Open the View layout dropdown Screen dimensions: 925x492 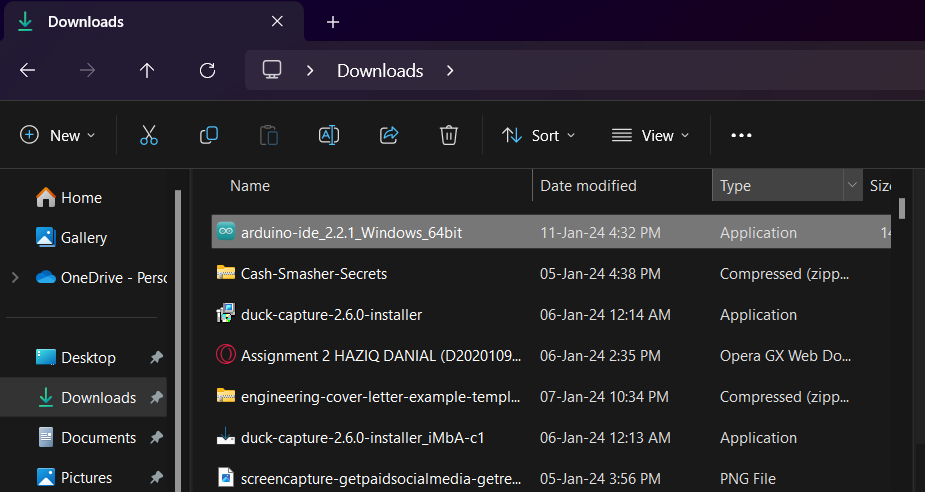pyautogui.click(x=651, y=135)
